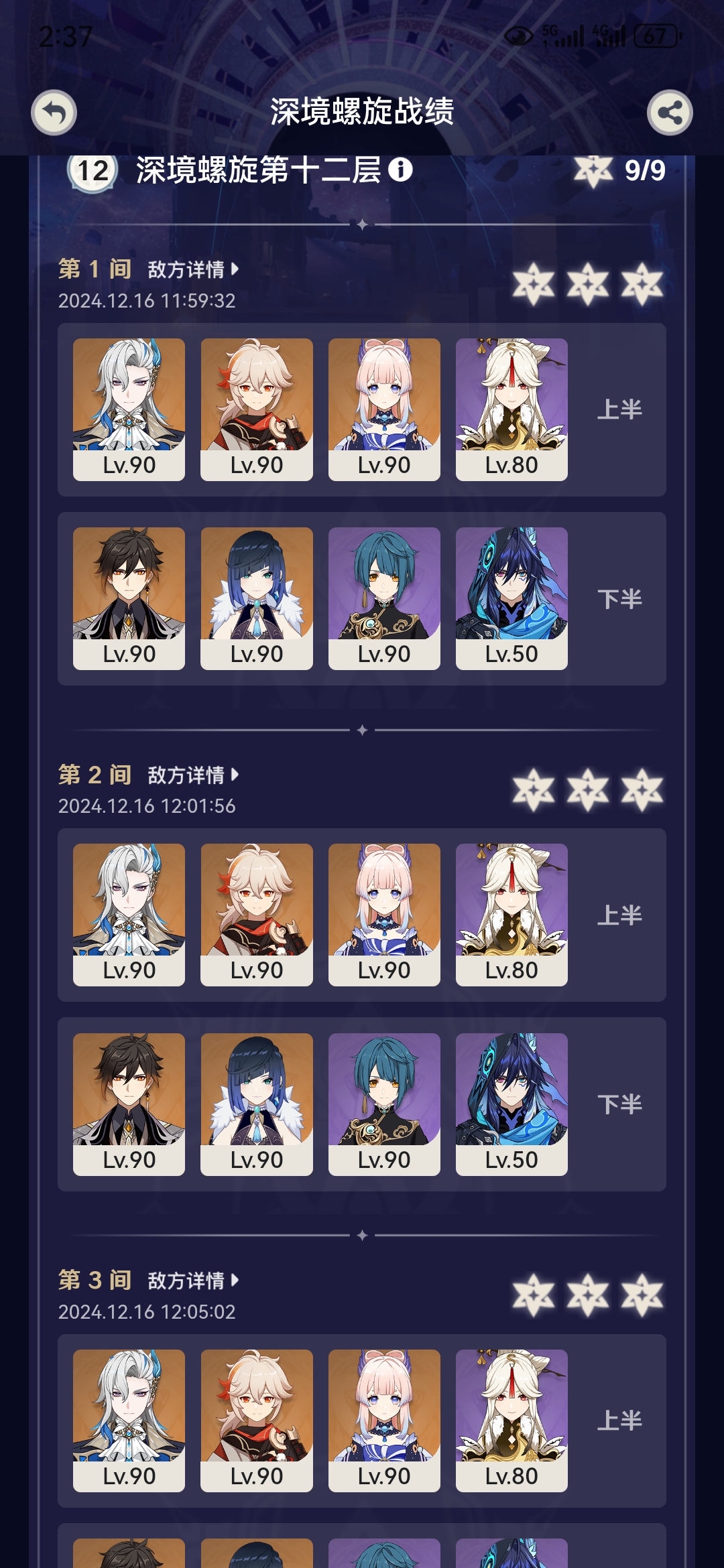
Task: Tap the last star of 第2间
Action: (x=642, y=789)
